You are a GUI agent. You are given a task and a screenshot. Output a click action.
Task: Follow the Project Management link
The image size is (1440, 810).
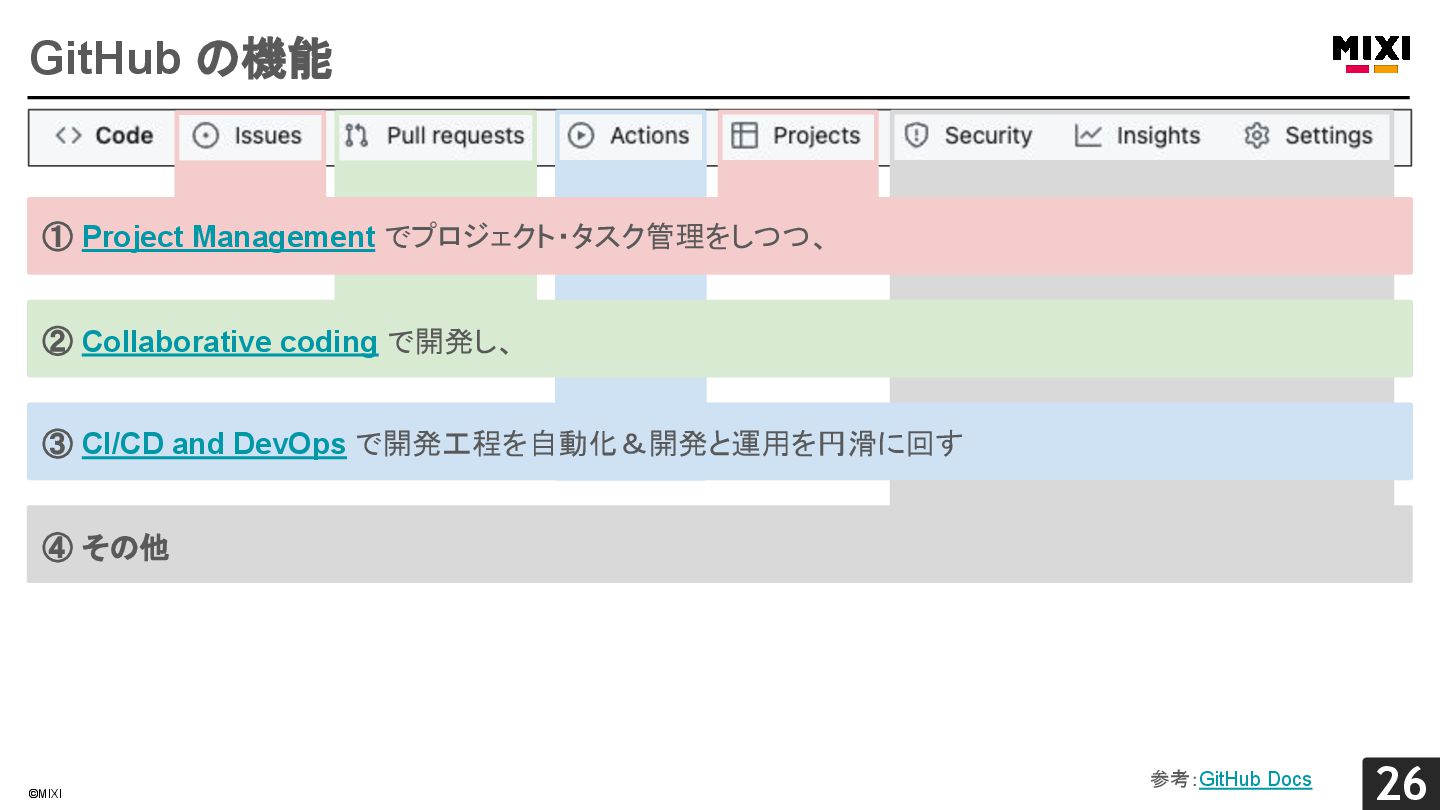tap(228, 237)
